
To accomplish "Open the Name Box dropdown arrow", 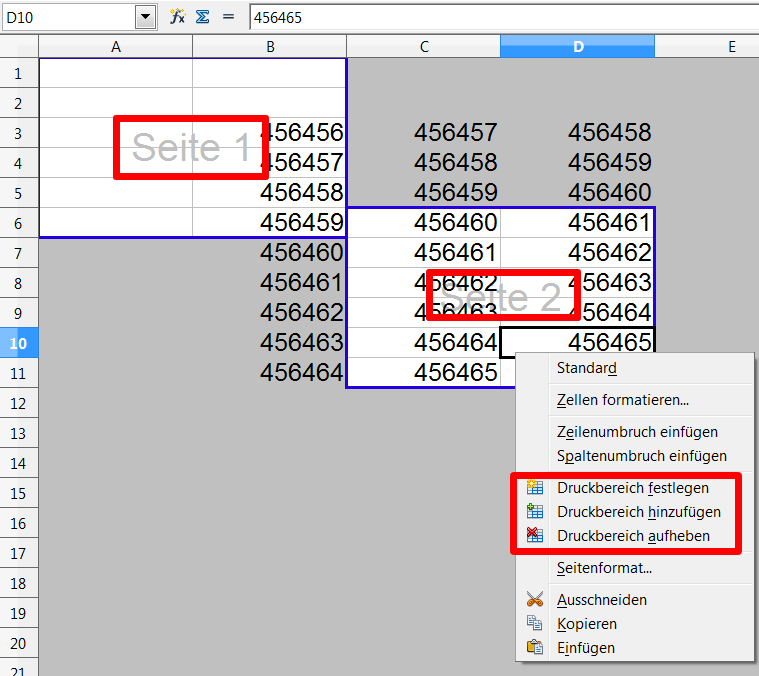I will point(146,17).
